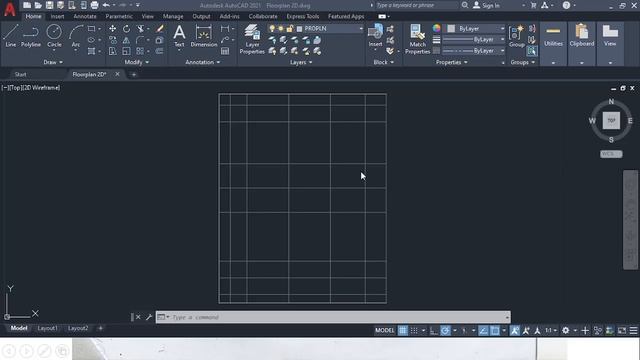This screenshot has width=640, height=360.
Task: Click the Mirror tool icon
Action: click(127, 40)
